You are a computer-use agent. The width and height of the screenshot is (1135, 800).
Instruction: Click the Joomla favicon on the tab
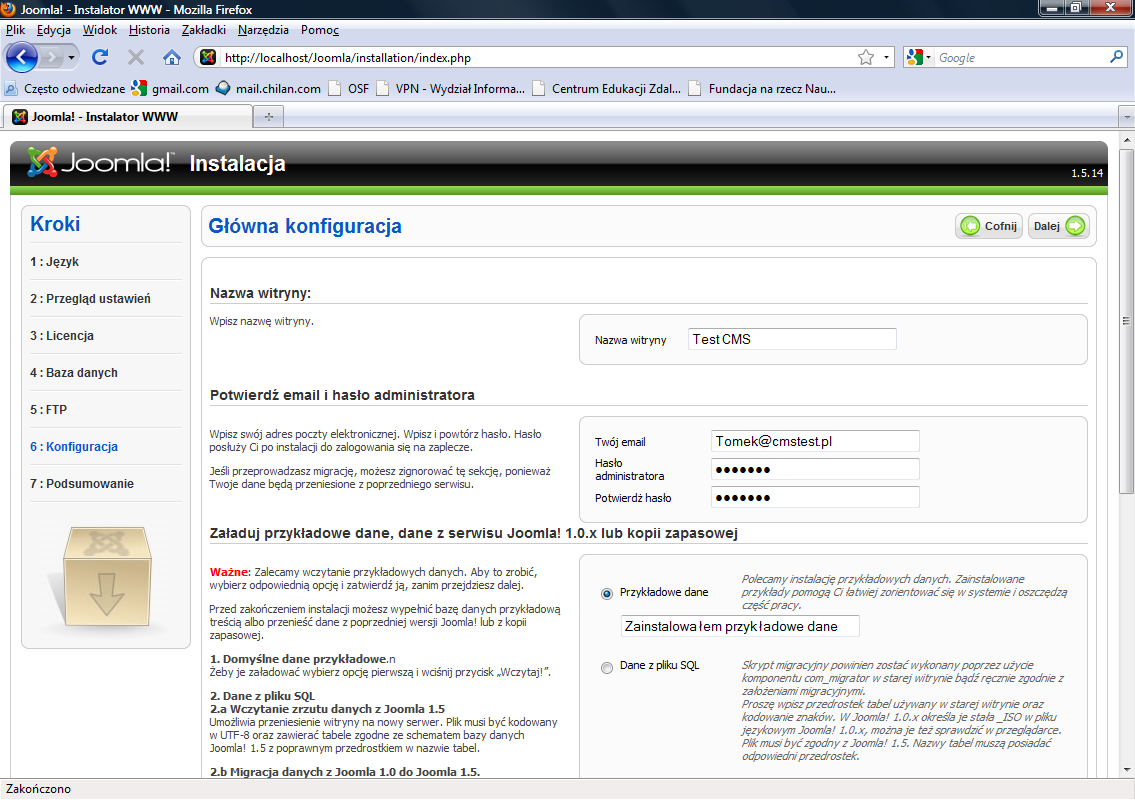tap(20, 117)
